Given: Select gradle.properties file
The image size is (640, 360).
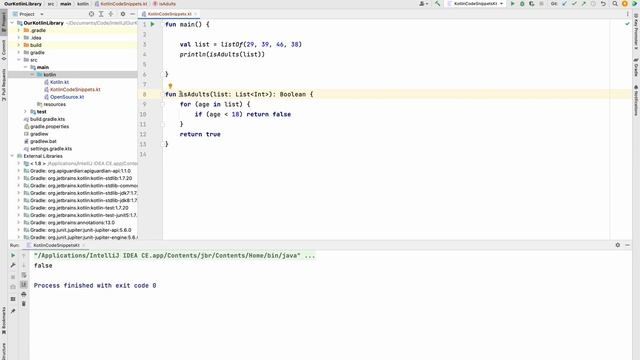Looking at the screenshot, I should pyautogui.click(x=49, y=127).
